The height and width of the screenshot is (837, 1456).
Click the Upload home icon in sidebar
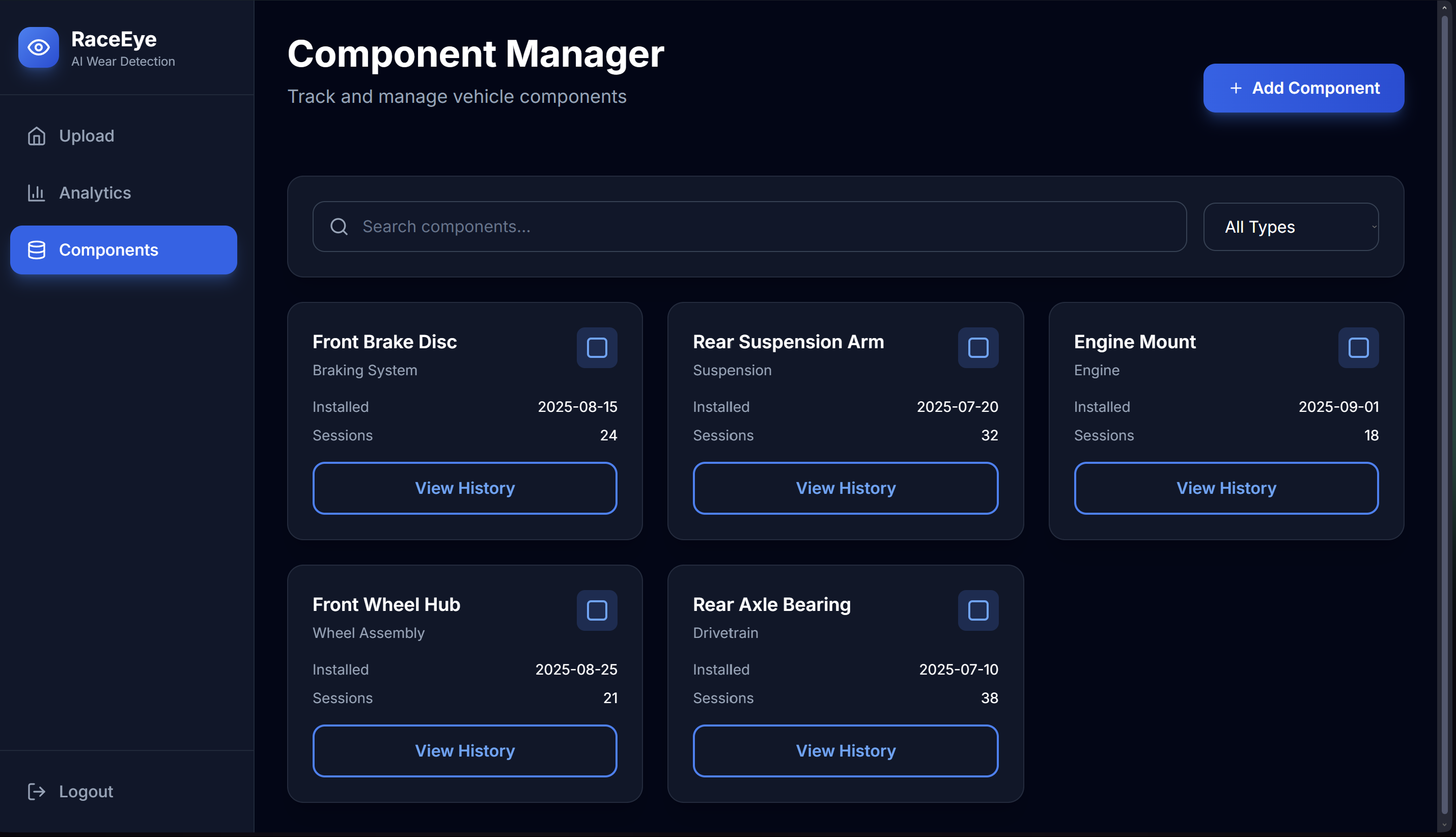(37, 136)
